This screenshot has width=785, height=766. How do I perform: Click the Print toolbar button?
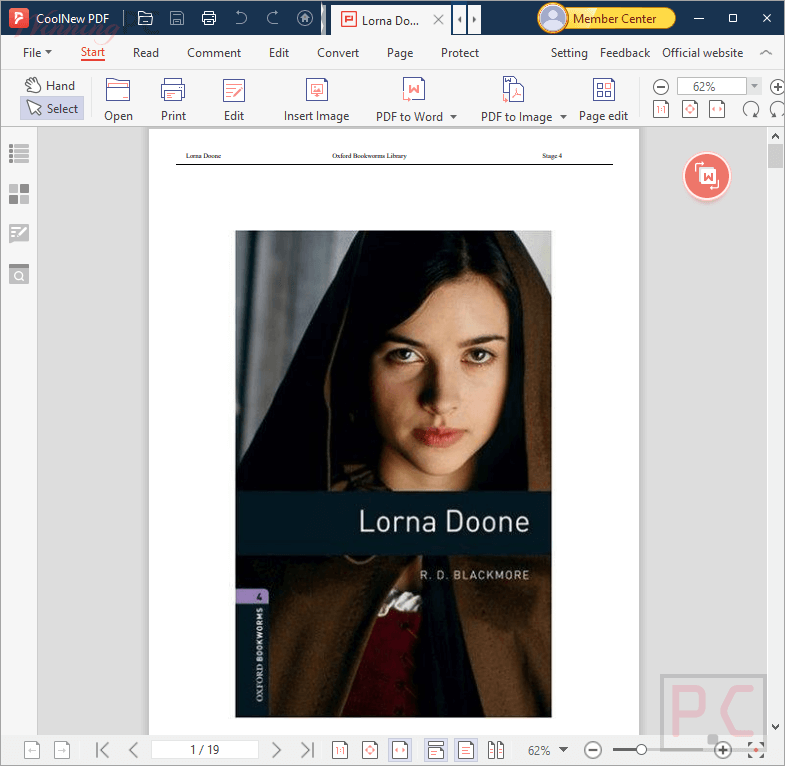[x=173, y=100]
